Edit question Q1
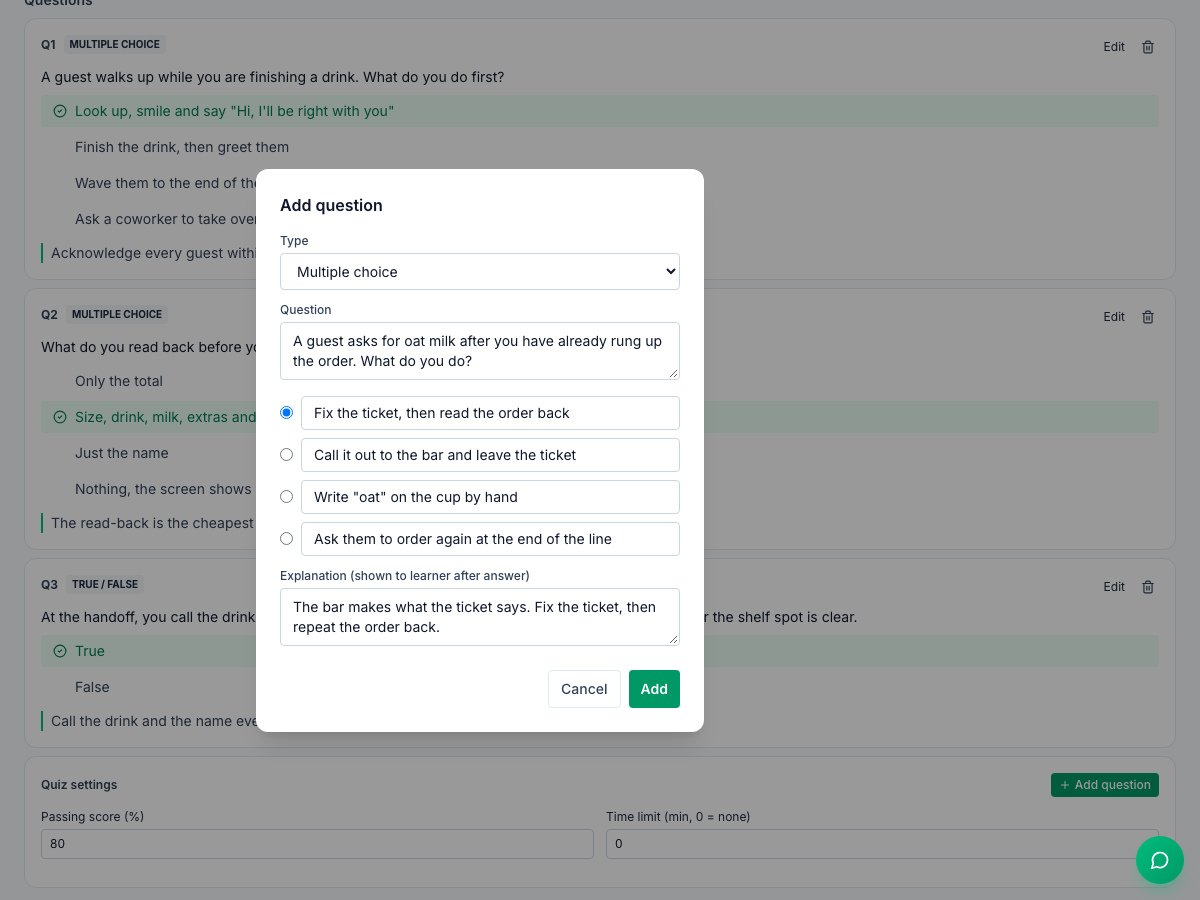The width and height of the screenshot is (1200, 900). click(x=1114, y=47)
